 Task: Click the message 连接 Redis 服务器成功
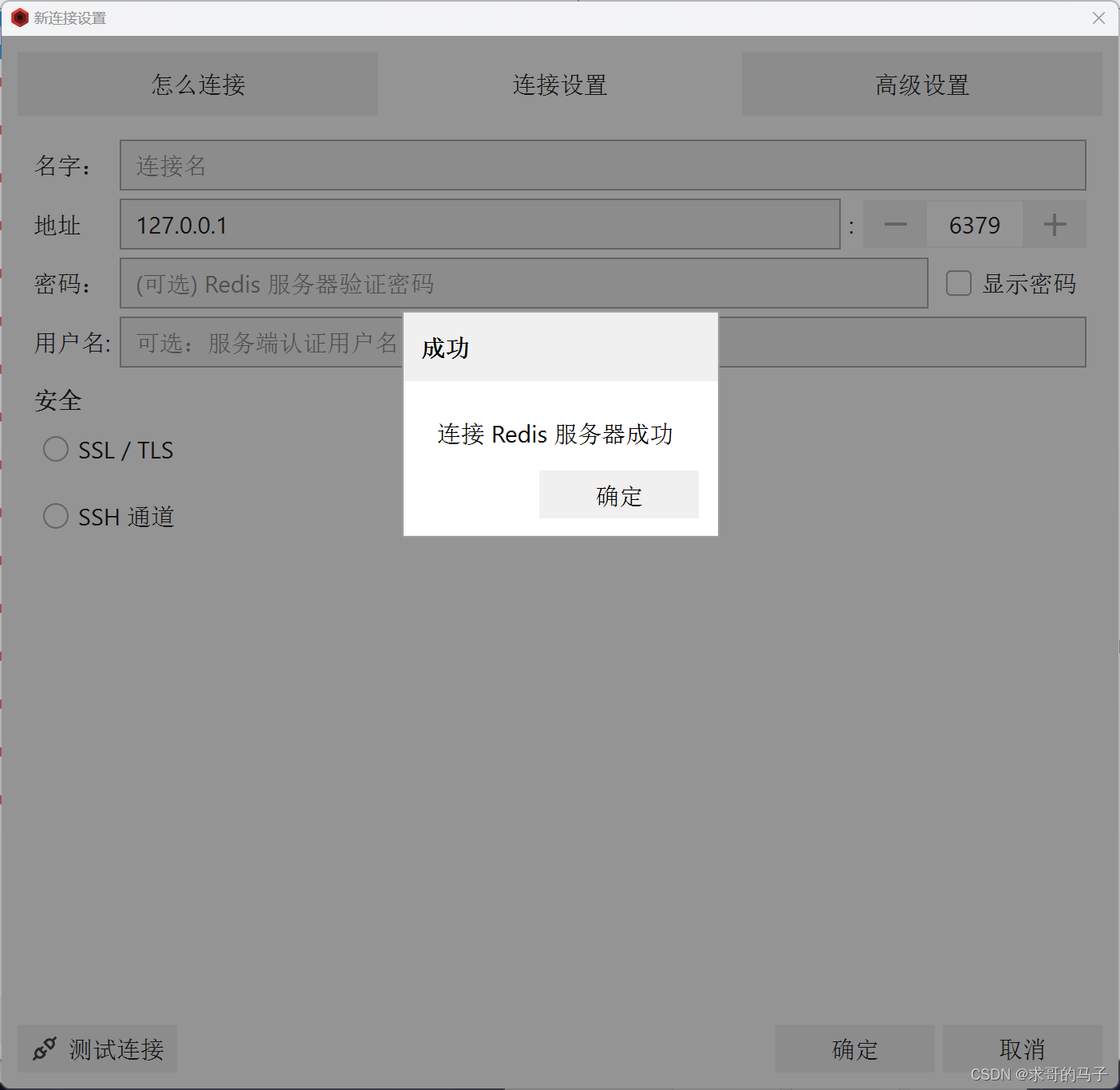click(x=555, y=434)
